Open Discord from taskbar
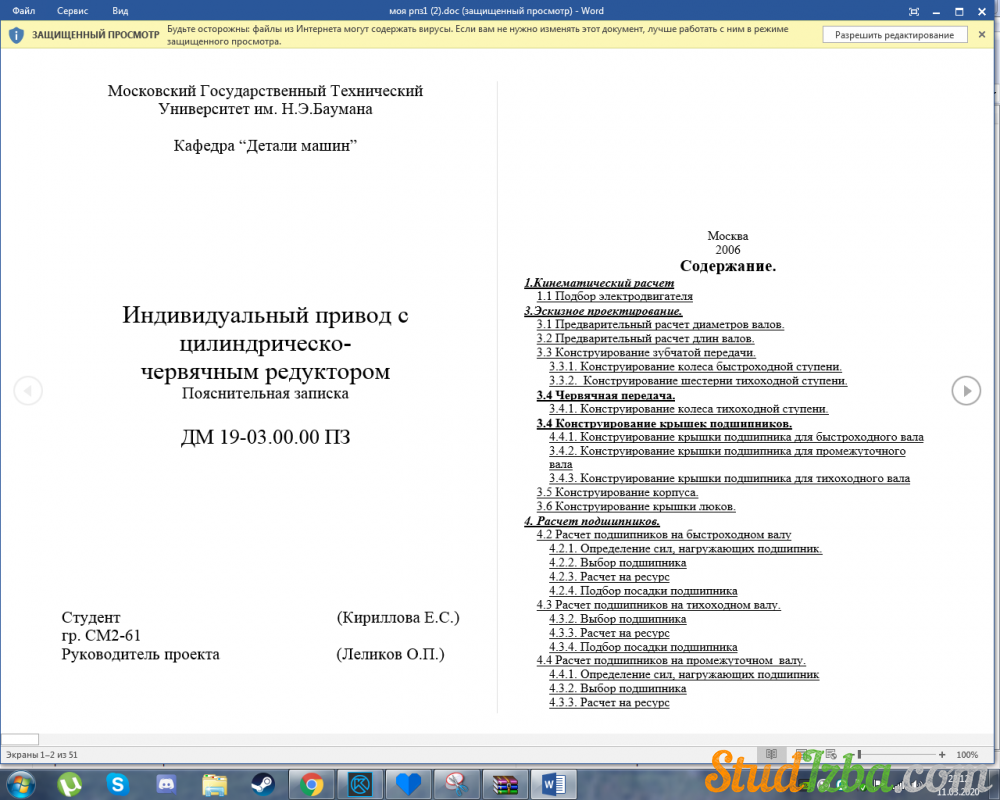This screenshot has height=800, width=1000. point(166,784)
